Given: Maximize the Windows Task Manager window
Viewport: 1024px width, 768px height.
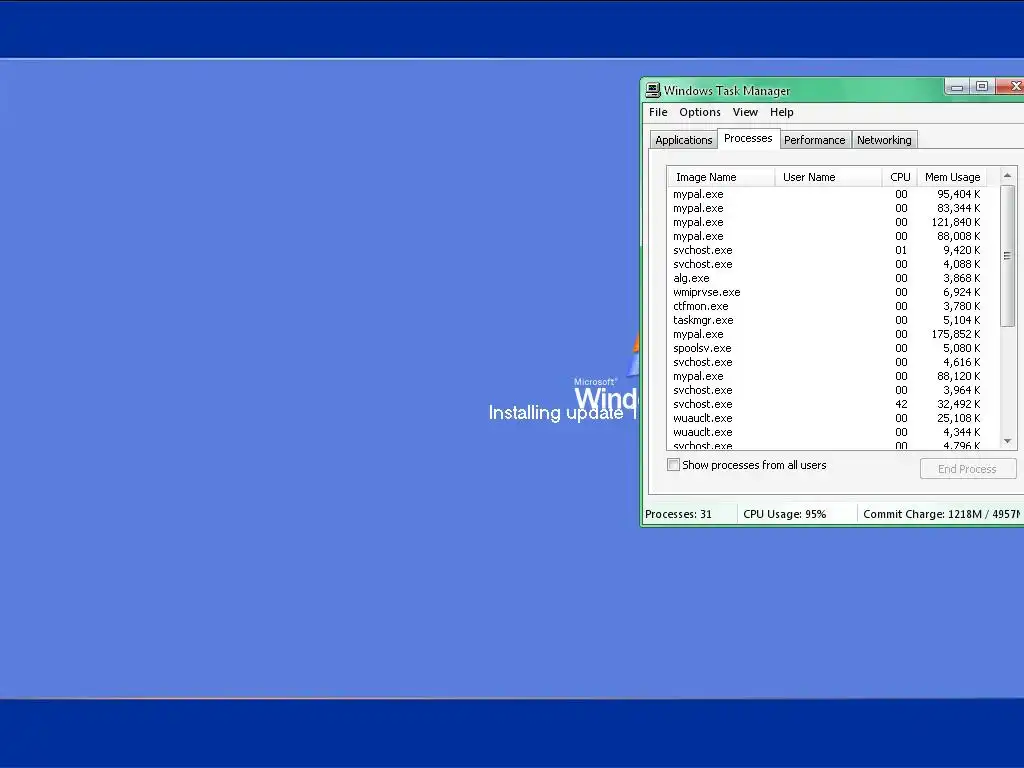Looking at the screenshot, I should 982,86.
